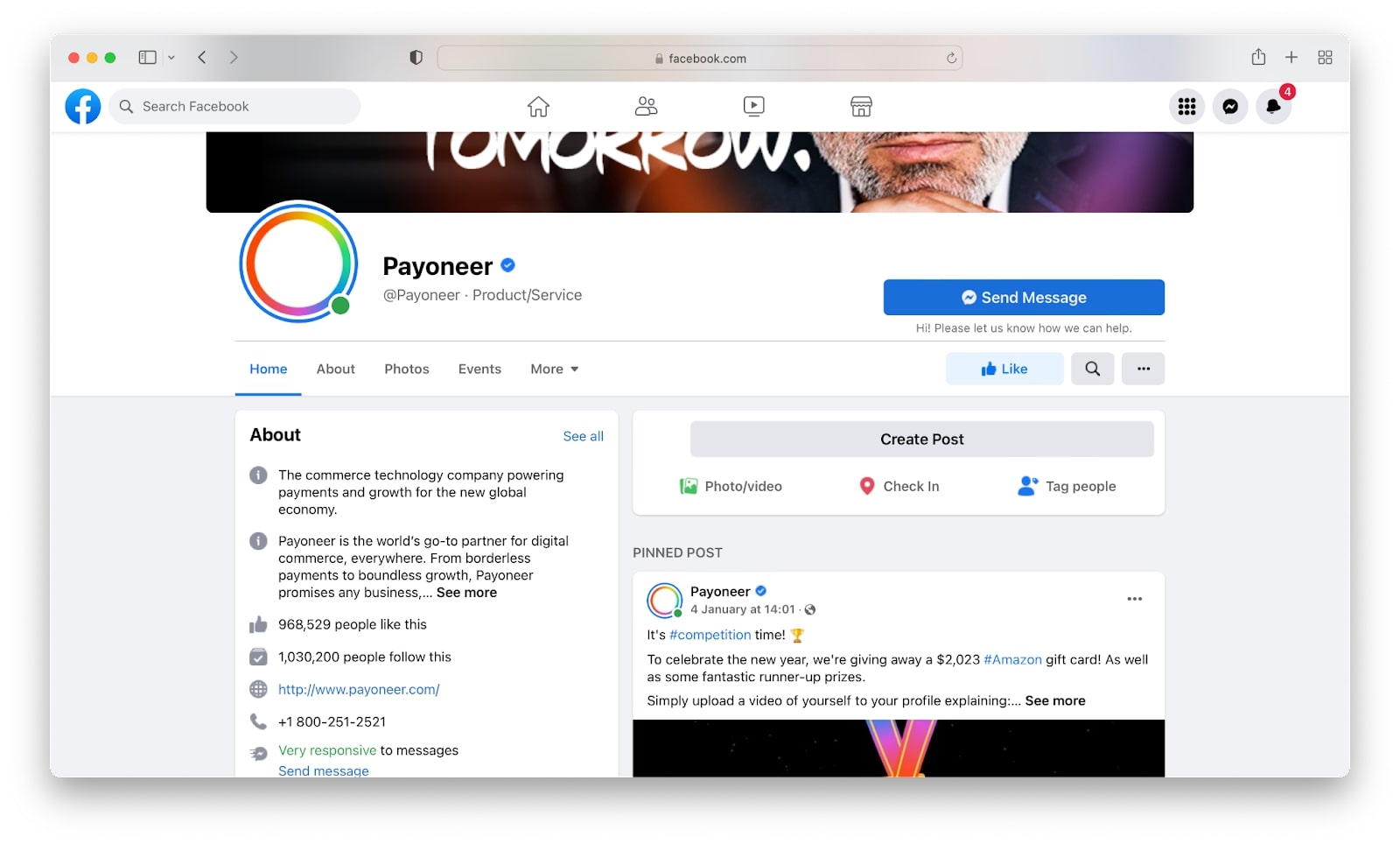The width and height of the screenshot is (1400, 844).
Task: Switch to the Photos tab
Action: pos(407,369)
